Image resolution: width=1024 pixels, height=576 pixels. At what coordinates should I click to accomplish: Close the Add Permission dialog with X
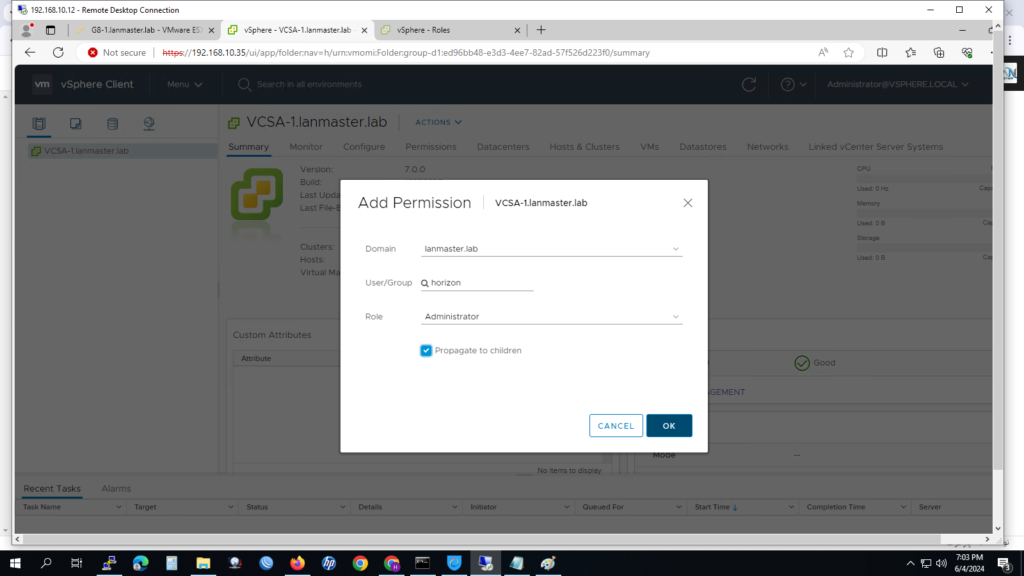pyautogui.click(x=688, y=203)
